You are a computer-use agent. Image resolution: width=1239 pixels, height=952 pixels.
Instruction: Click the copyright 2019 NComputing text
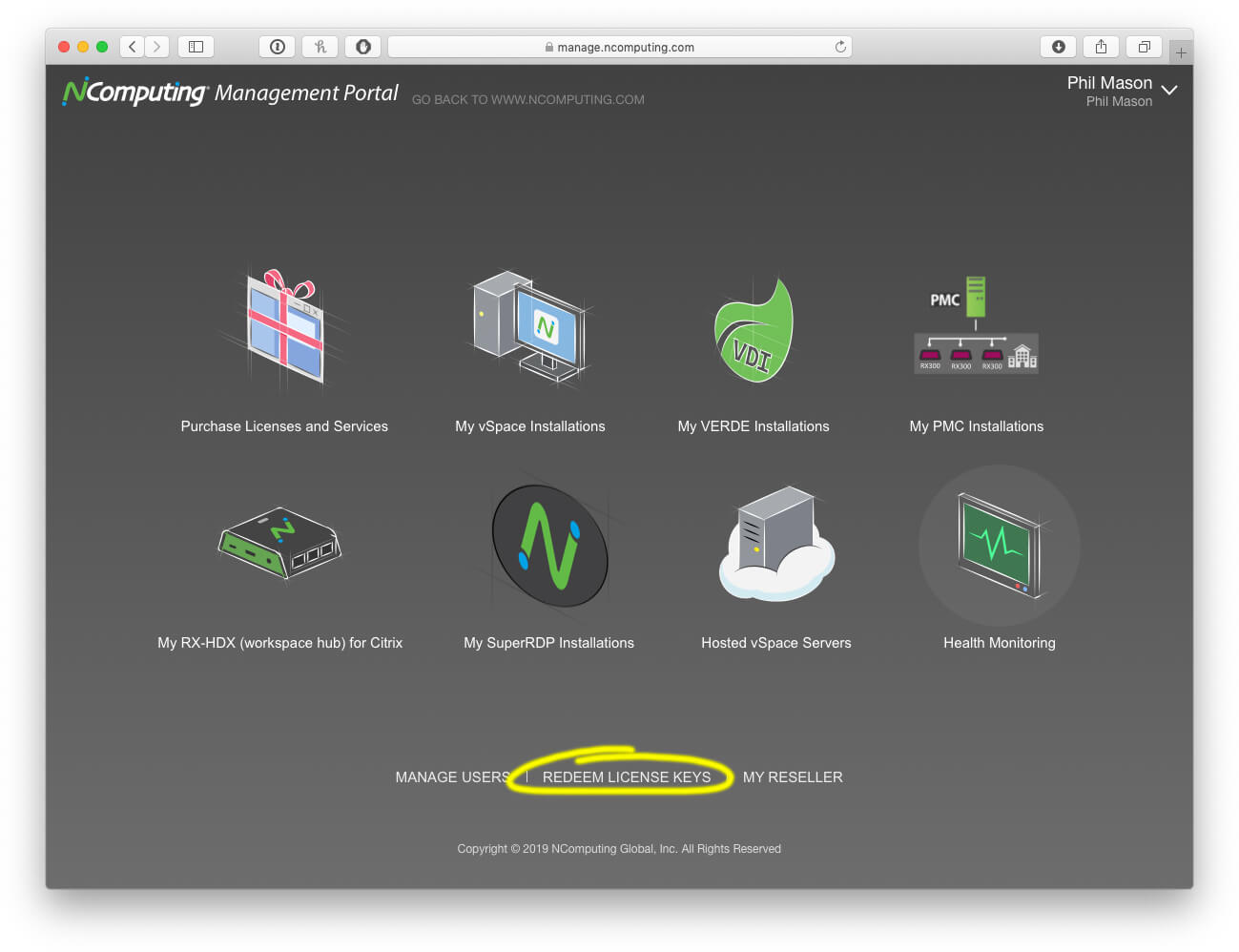tap(619, 849)
